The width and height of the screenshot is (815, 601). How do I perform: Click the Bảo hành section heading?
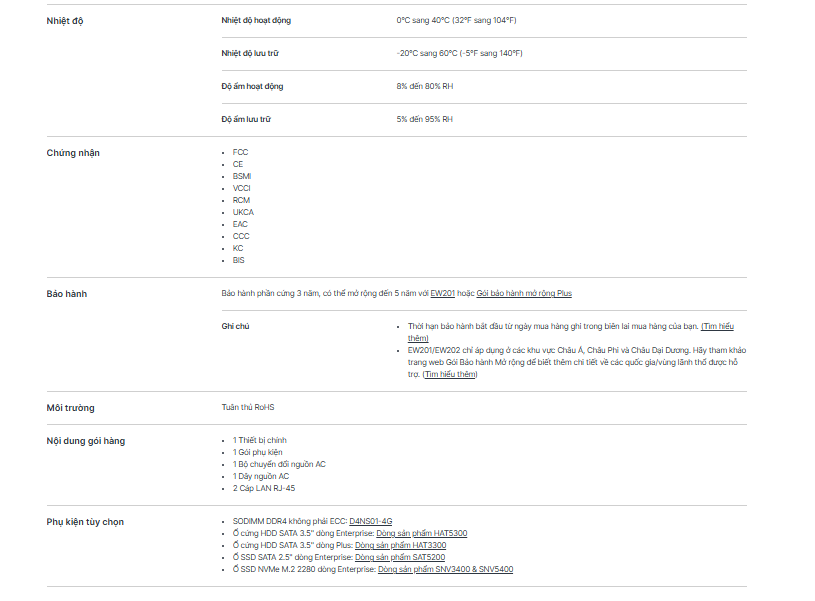(67, 294)
